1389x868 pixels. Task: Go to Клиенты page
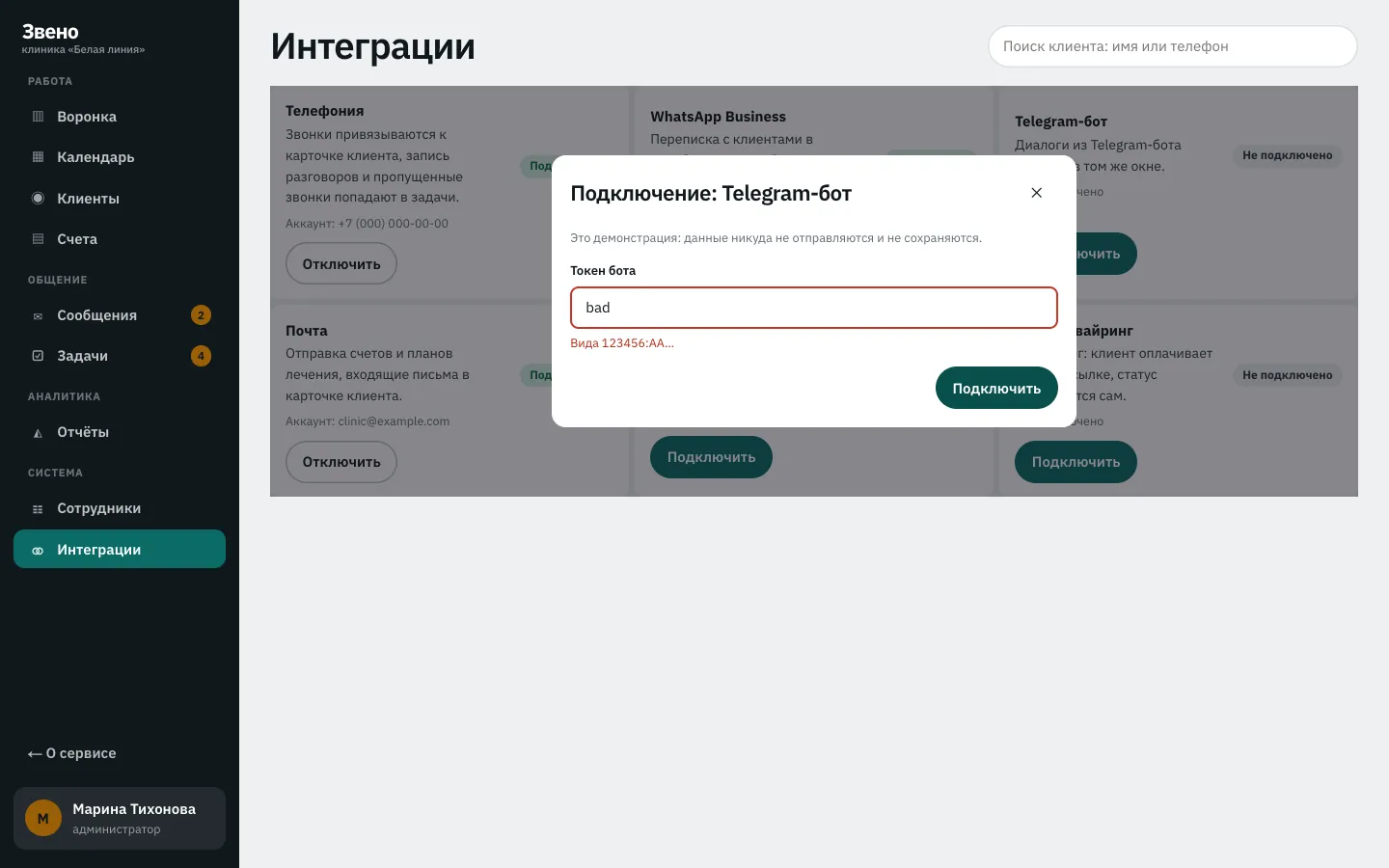click(x=120, y=199)
